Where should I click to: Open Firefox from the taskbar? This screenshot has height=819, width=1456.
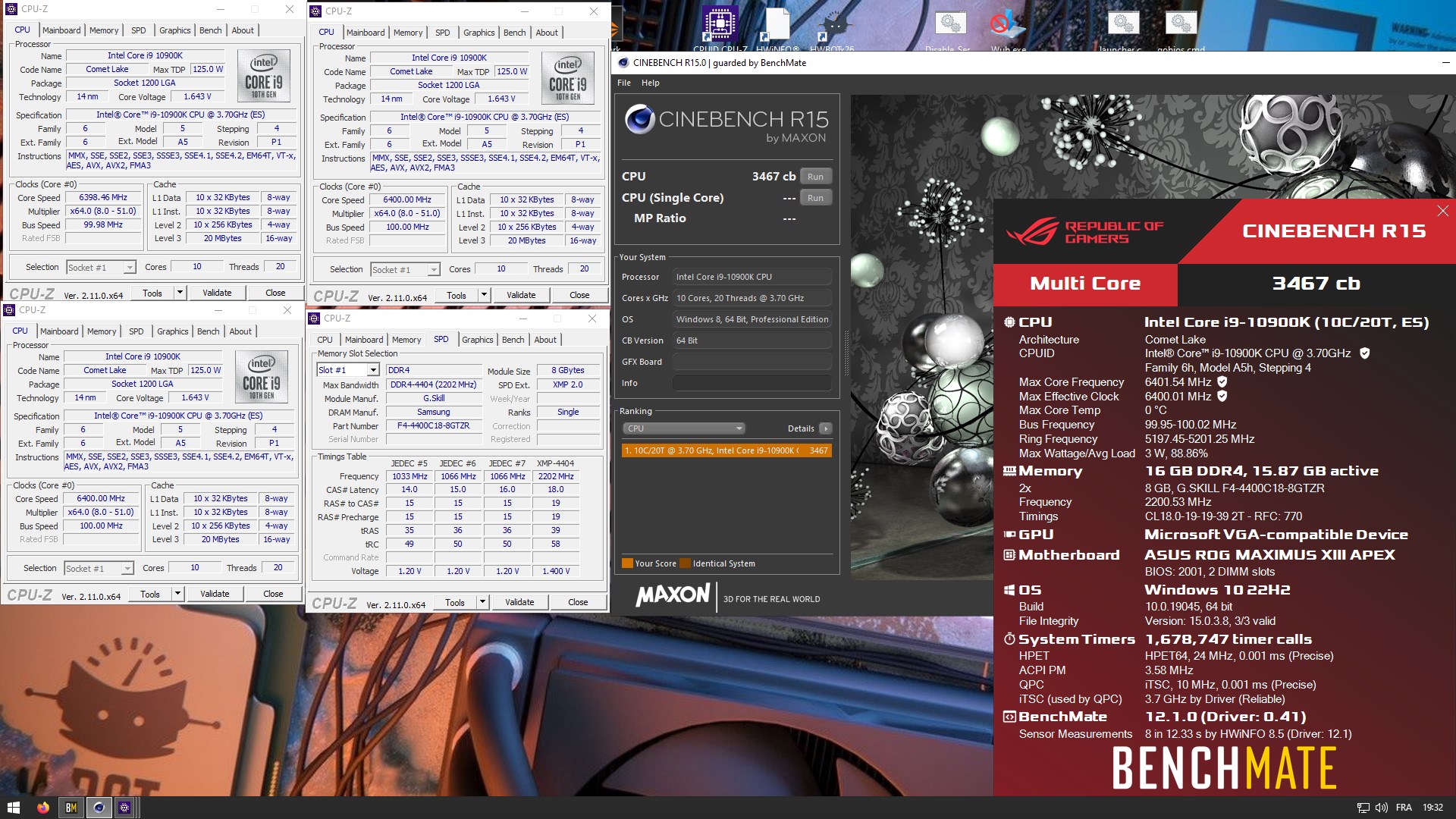coord(42,808)
